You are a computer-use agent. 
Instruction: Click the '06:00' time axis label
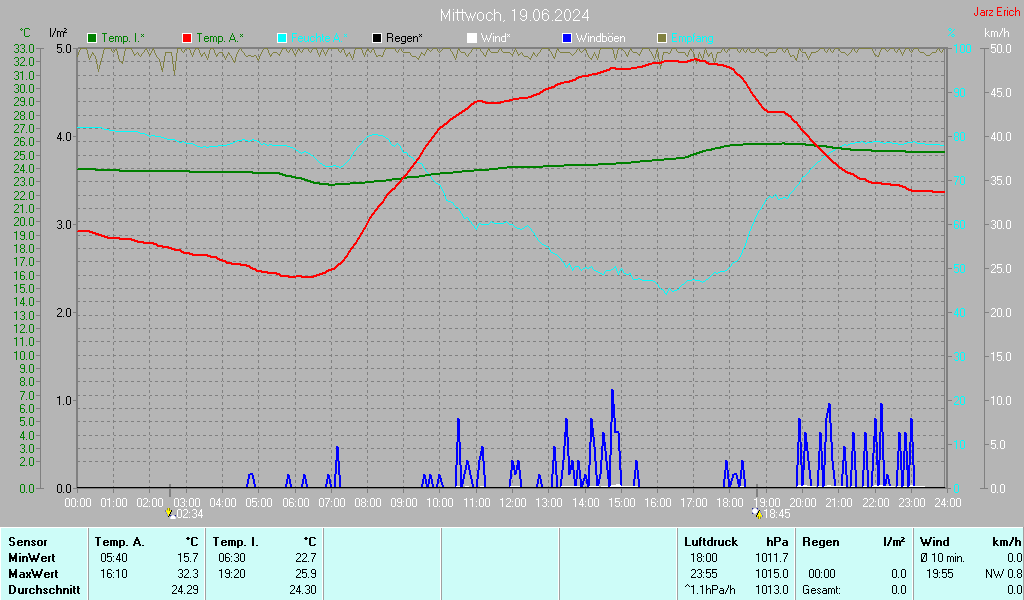295,503
